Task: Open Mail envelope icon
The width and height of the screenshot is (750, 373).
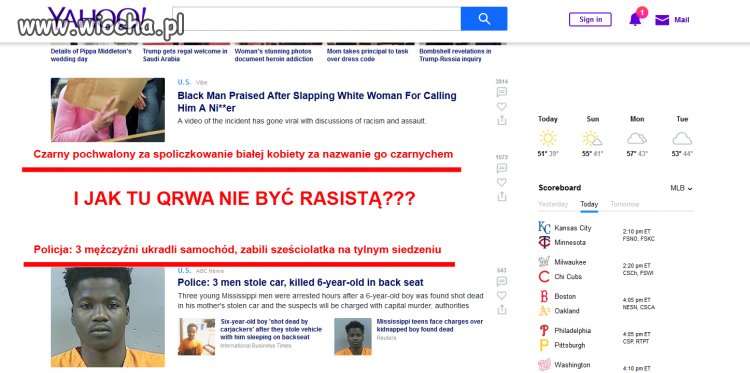Action: tap(662, 20)
